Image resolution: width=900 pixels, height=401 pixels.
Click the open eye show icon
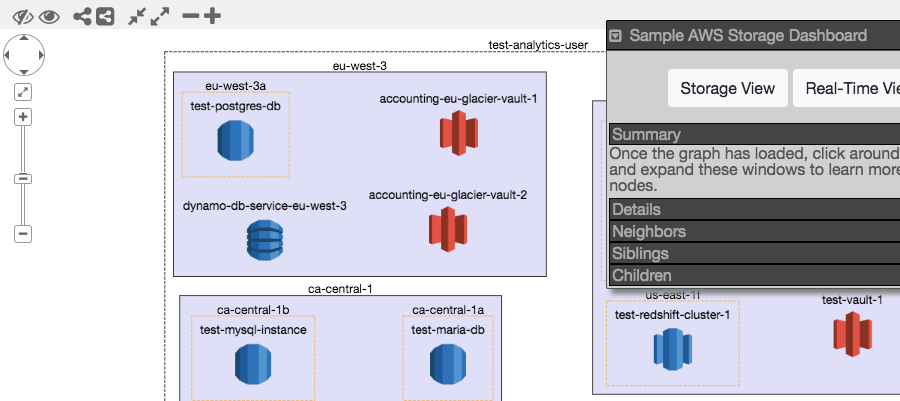point(49,17)
